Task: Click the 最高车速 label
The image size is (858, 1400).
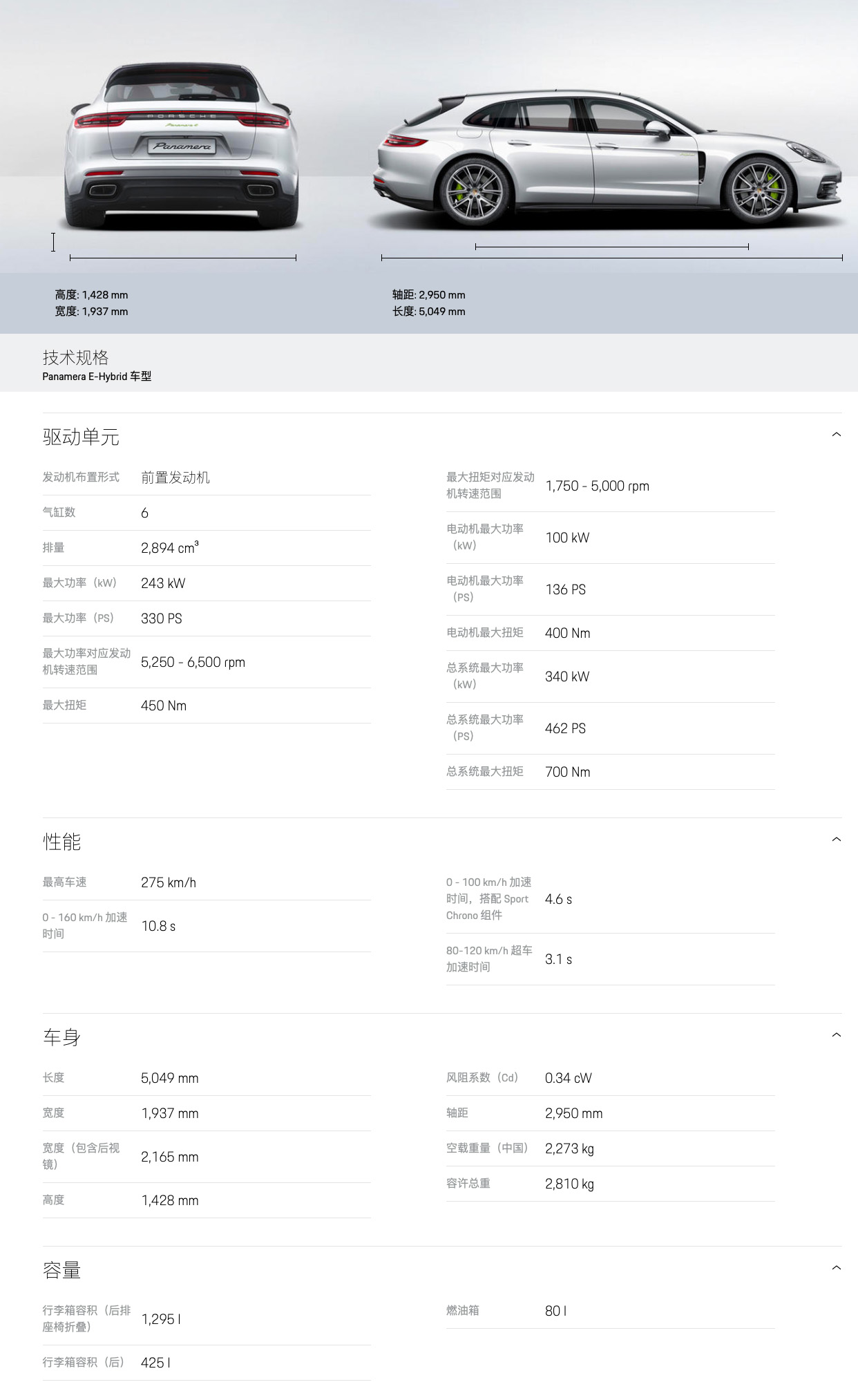Action: (x=64, y=882)
